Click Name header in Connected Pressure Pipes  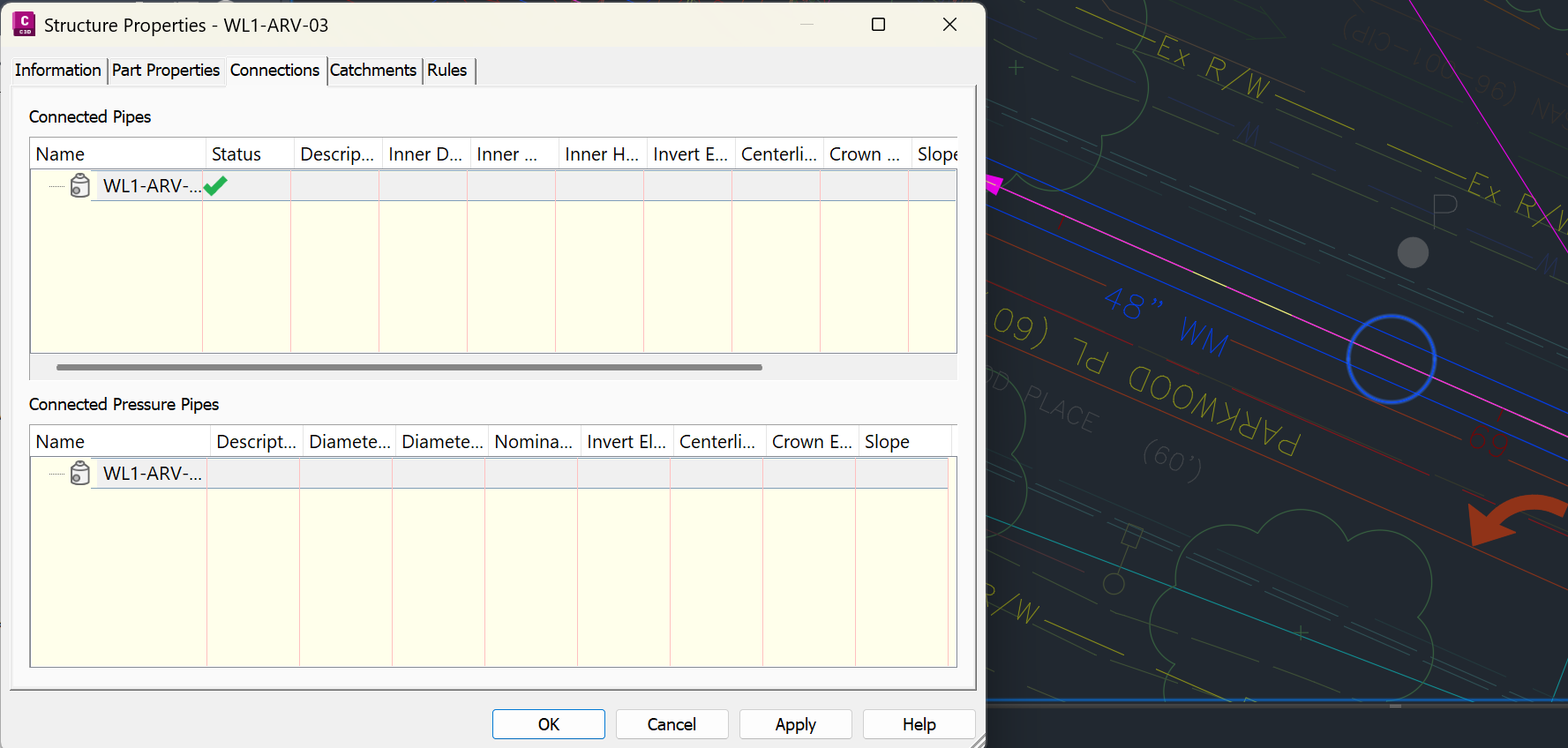point(120,442)
